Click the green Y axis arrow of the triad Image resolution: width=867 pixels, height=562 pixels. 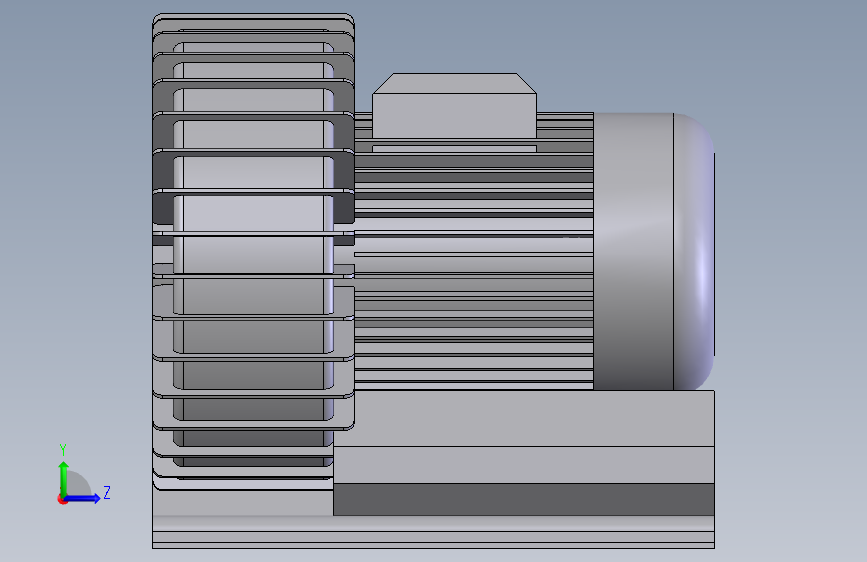64,478
